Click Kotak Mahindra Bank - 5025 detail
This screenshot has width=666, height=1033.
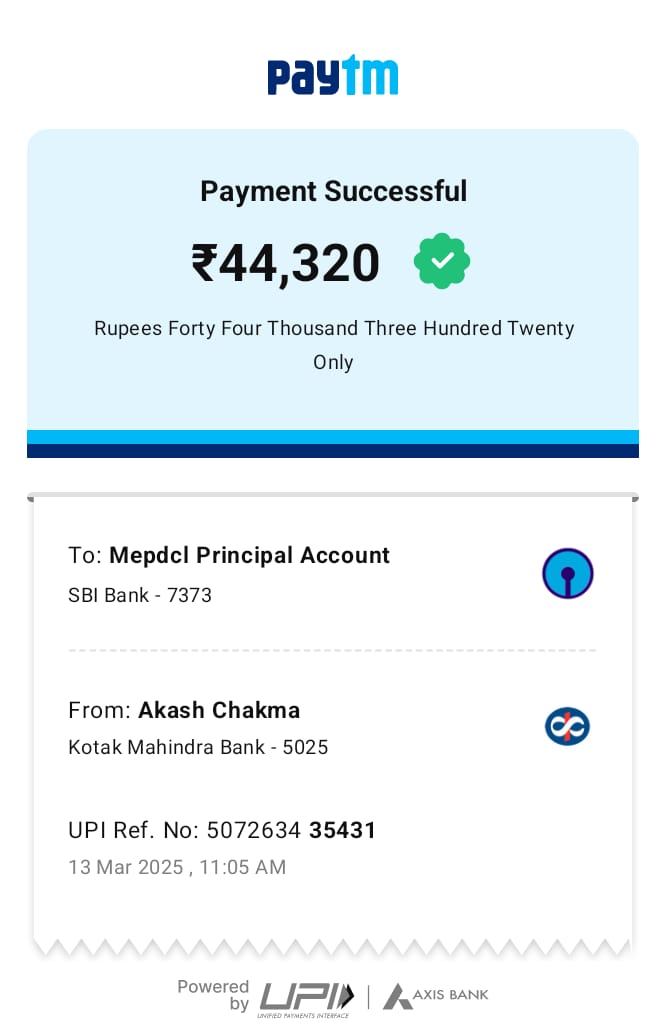click(x=198, y=747)
